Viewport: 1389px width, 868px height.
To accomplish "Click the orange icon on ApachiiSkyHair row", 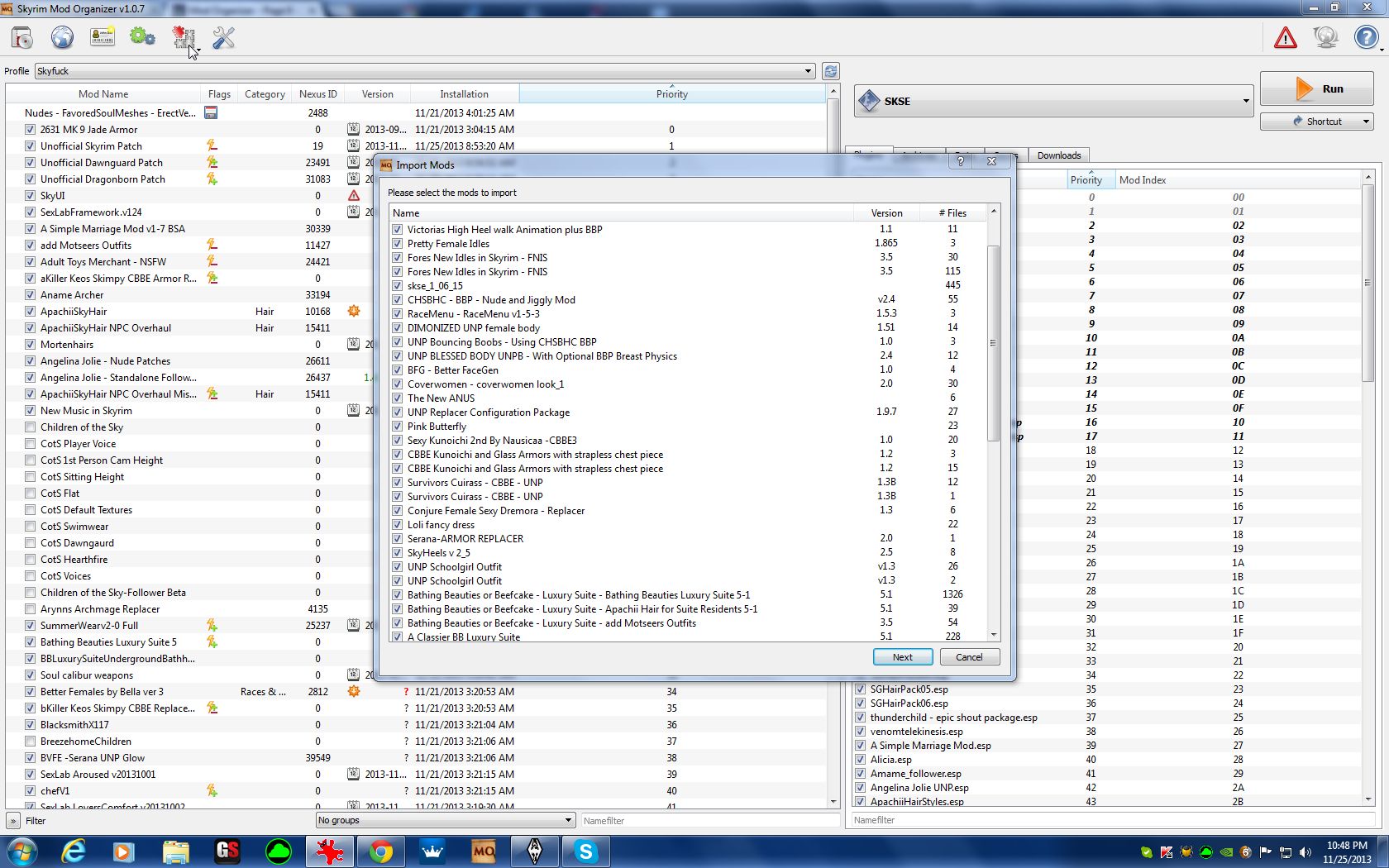I will (354, 311).
